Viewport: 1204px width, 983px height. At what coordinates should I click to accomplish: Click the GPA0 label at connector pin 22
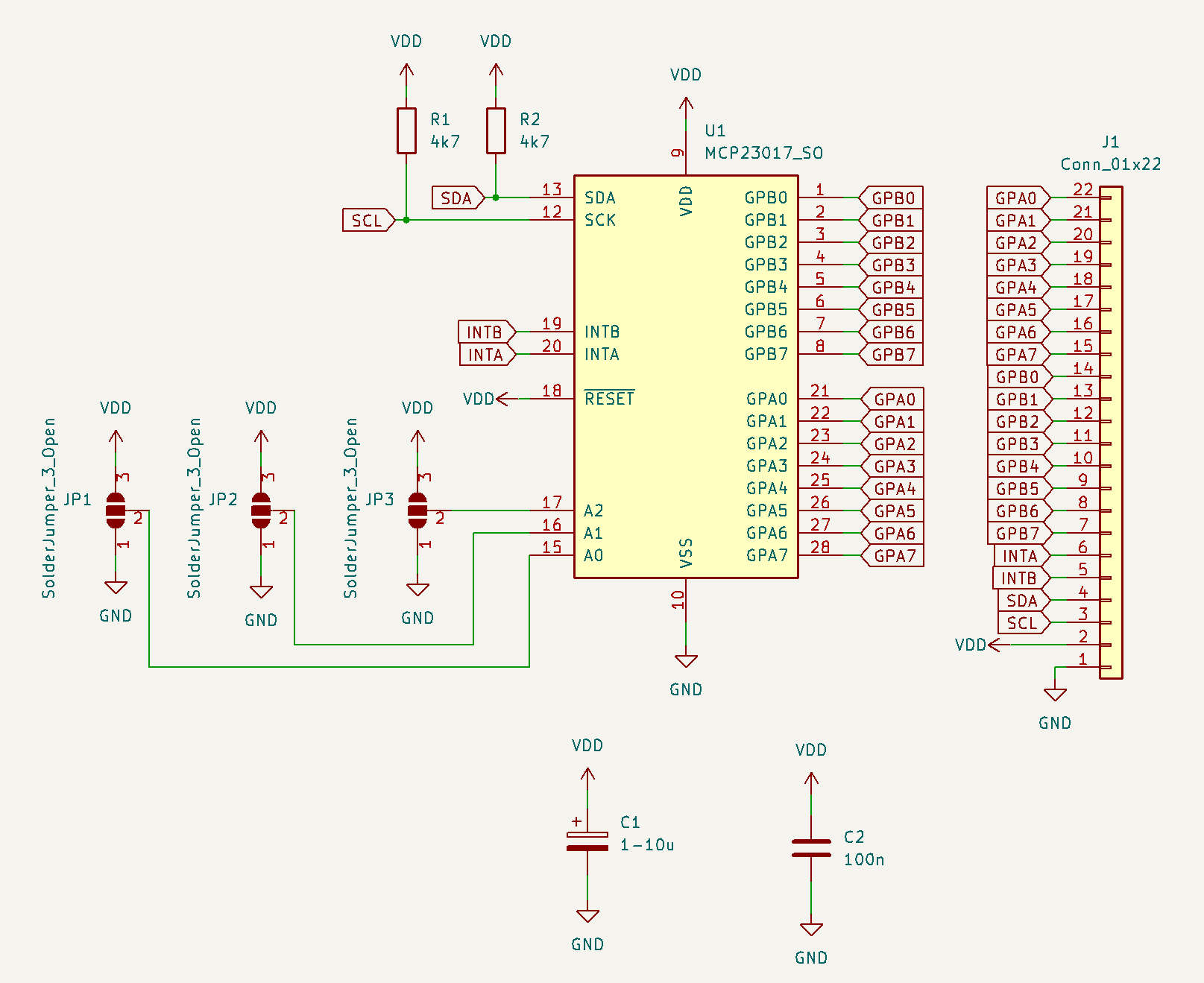click(x=1017, y=198)
